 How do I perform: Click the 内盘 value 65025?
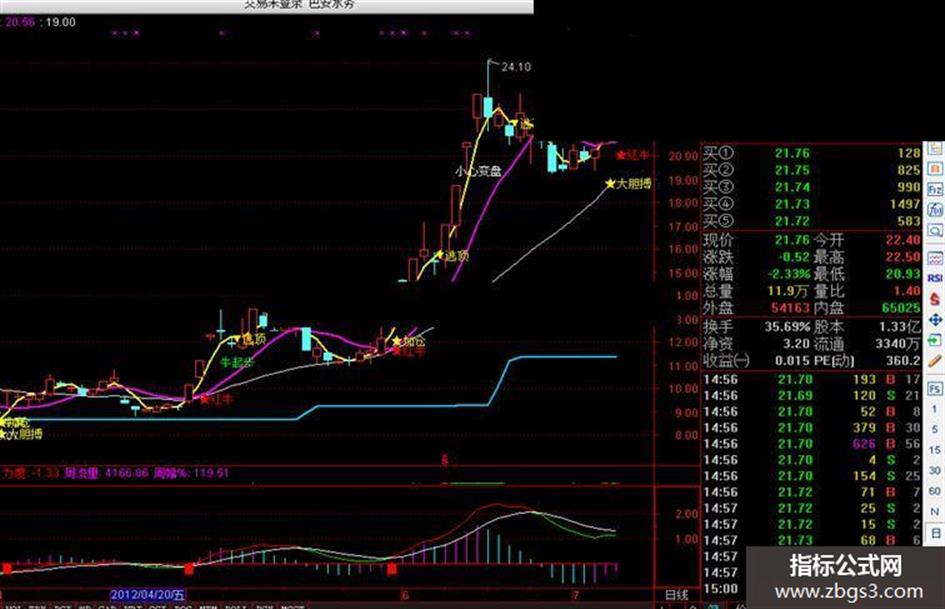901,308
